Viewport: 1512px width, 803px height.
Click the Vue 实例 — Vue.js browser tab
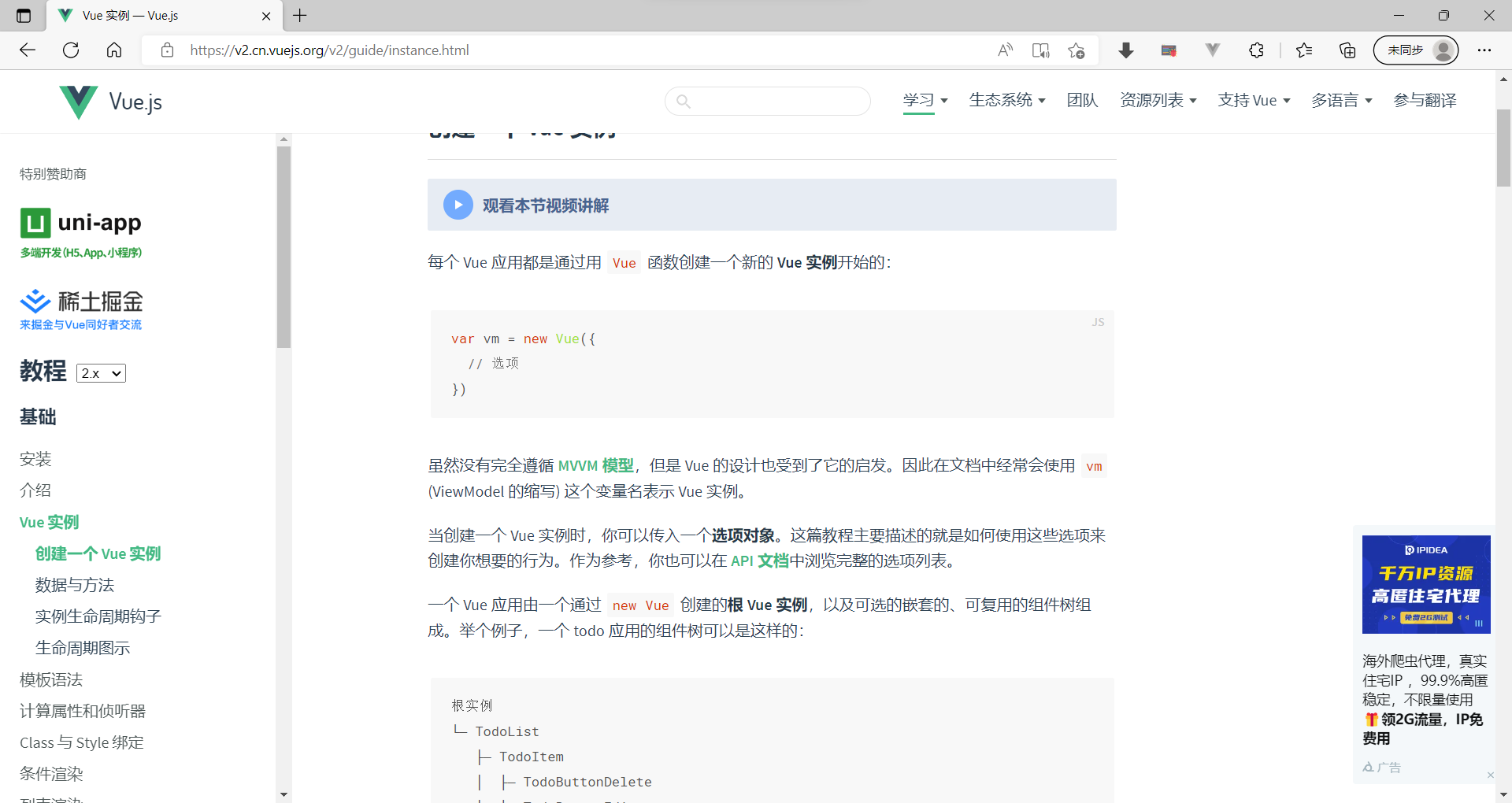click(x=150, y=16)
